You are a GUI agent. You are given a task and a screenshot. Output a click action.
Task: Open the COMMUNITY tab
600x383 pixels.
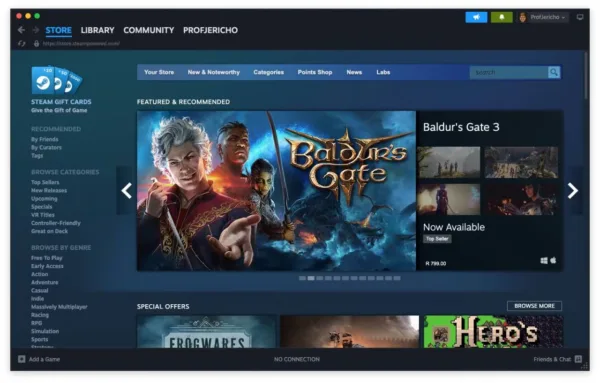pos(148,30)
